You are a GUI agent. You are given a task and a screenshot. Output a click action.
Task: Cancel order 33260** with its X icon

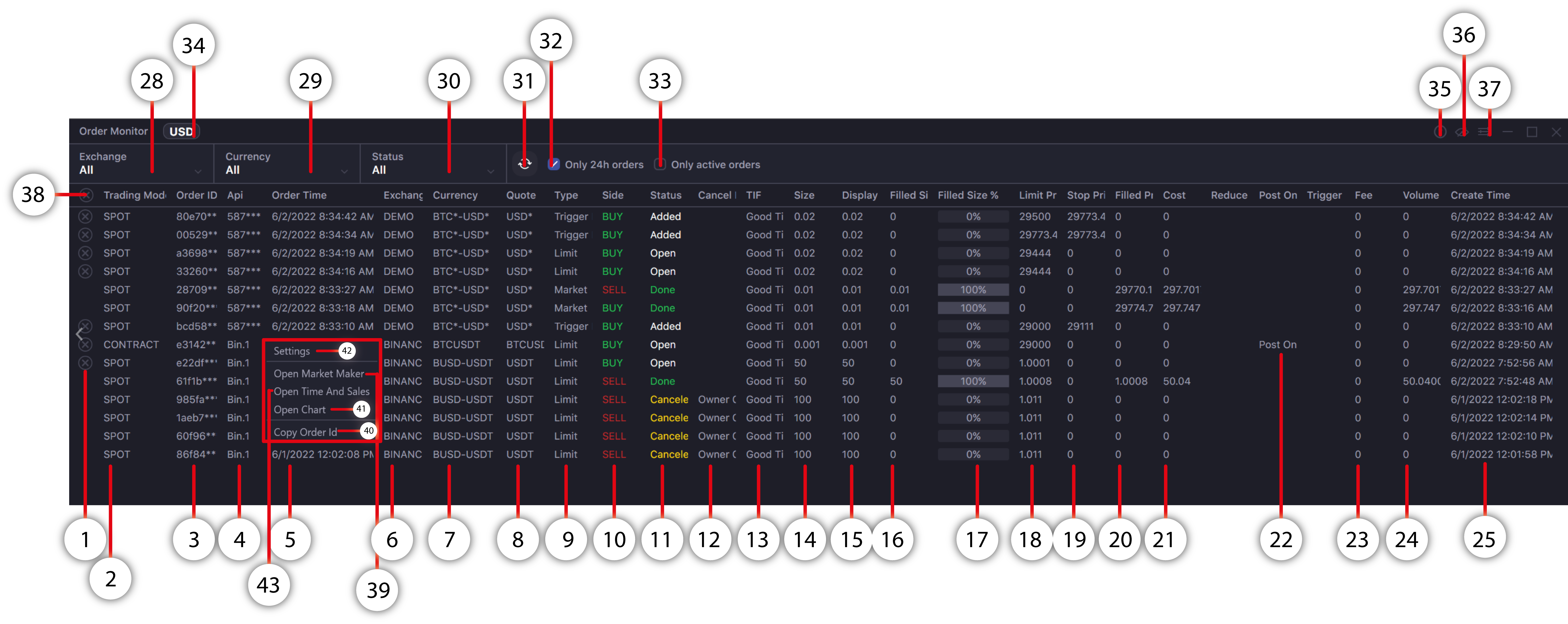(x=86, y=272)
